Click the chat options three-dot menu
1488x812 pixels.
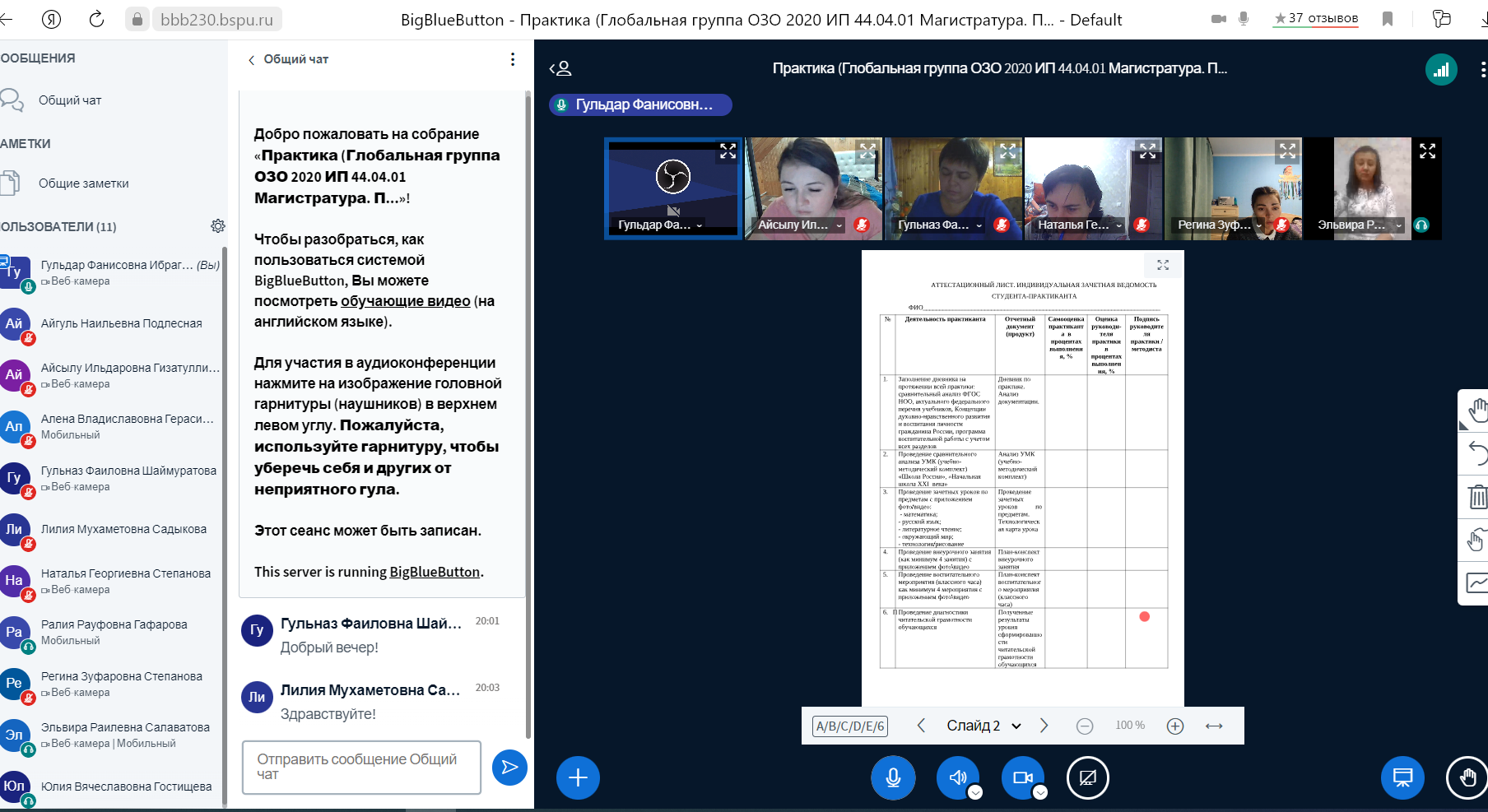point(513,59)
